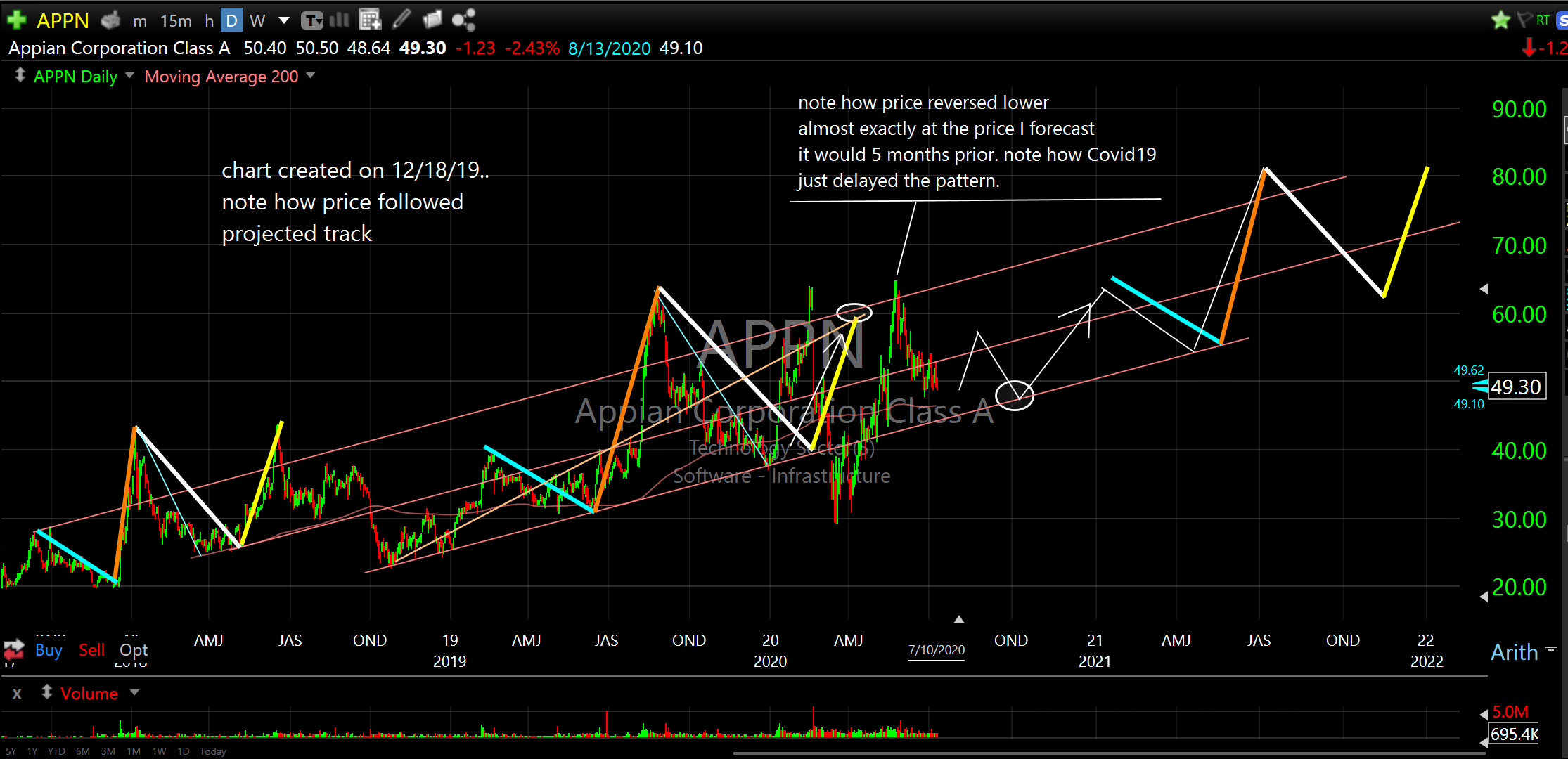Open the Volume indicator dropdown
The image size is (1568, 759).
(135, 693)
